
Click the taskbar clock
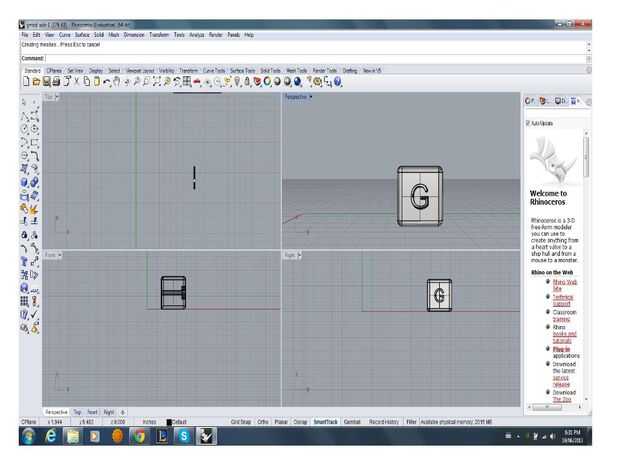click(x=572, y=436)
